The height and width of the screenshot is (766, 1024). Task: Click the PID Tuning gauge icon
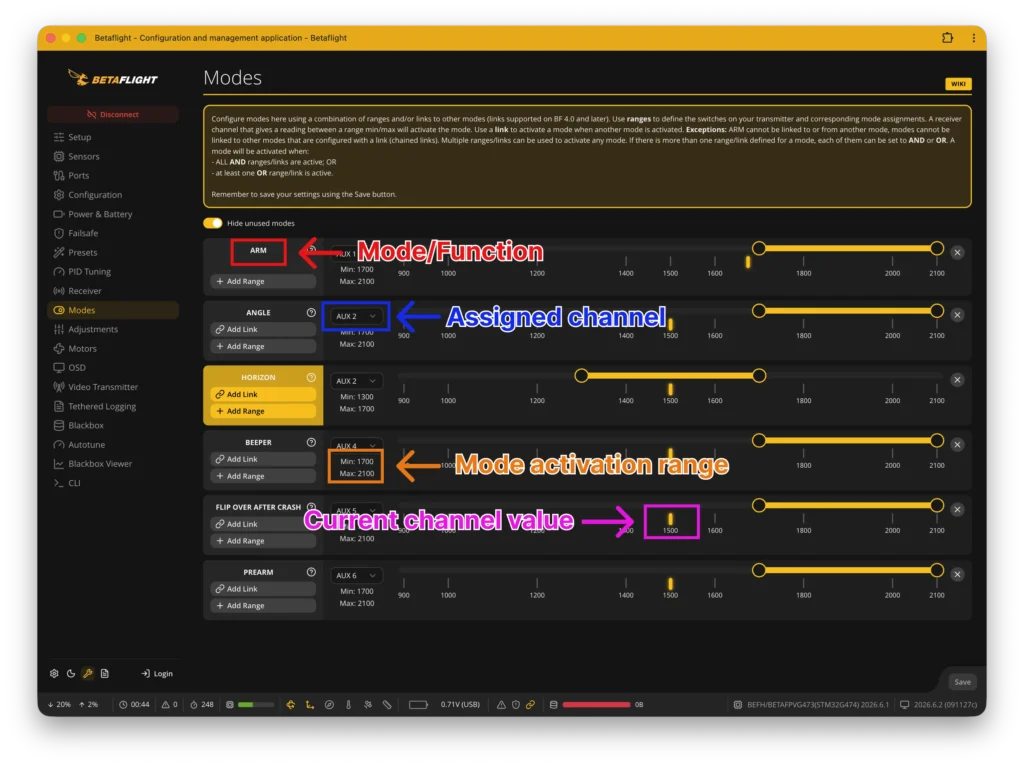pyautogui.click(x=59, y=272)
